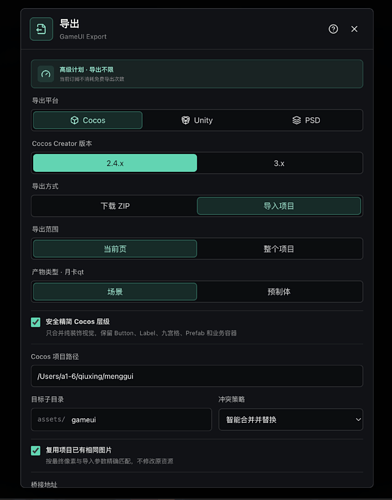Viewport: 392px width, 500px height.
Task: Select 场景 as output type
Action: coord(115,292)
